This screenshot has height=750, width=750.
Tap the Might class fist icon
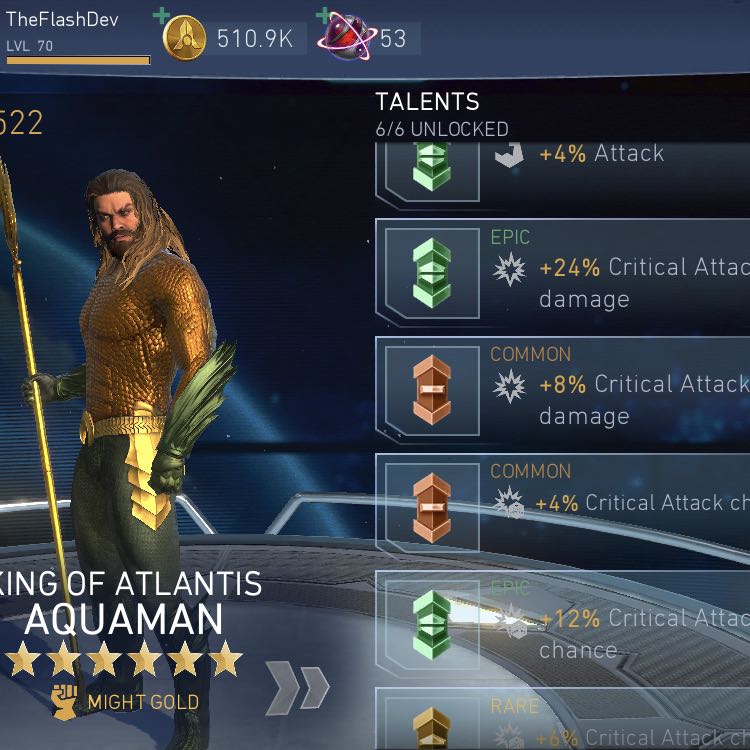[64, 702]
